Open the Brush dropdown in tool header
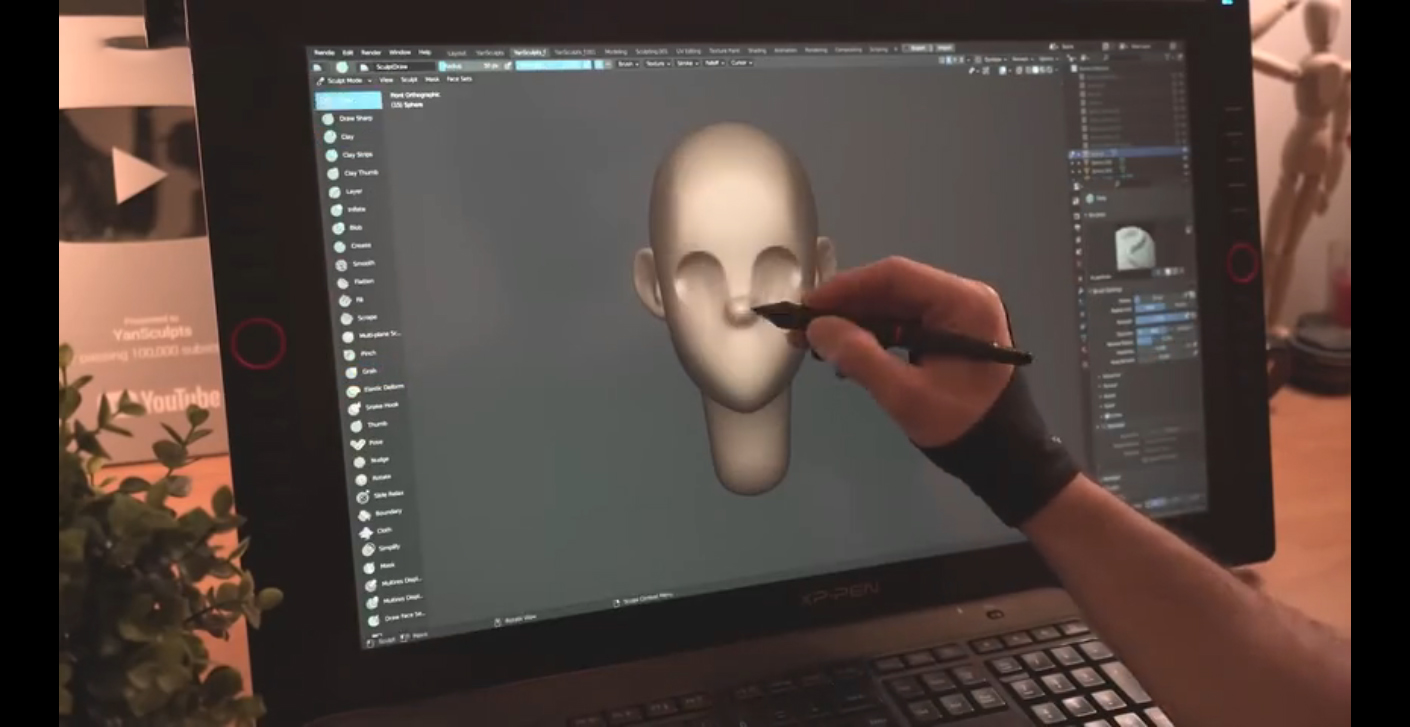Screen dimensions: 1410x727 click(x=627, y=63)
